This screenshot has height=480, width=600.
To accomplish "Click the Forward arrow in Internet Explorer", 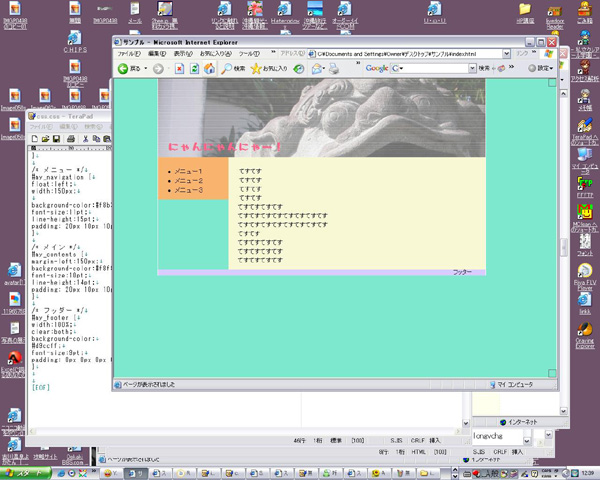I will coord(158,69).
